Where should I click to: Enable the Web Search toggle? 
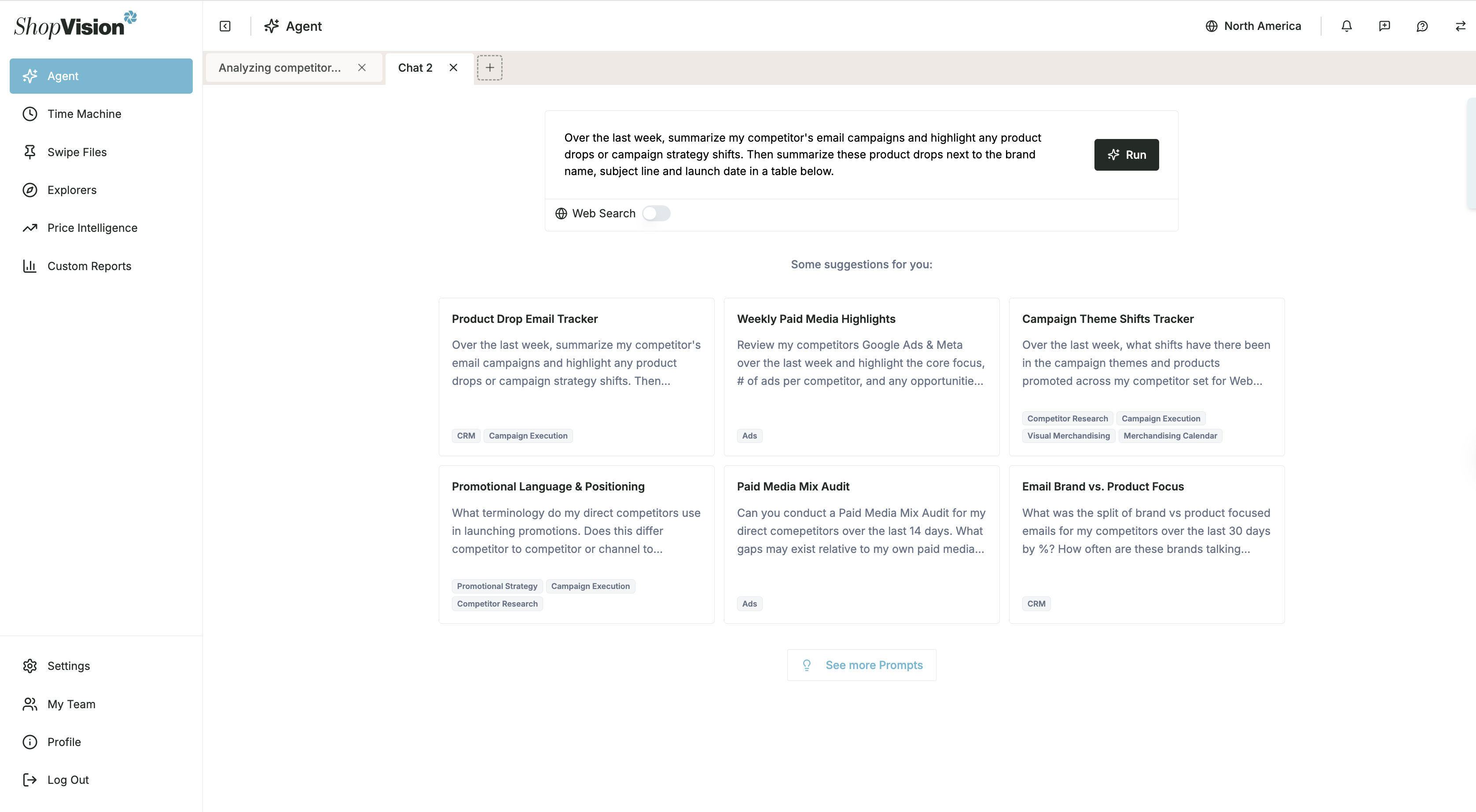pyautogui.click(x=656, y=214)
